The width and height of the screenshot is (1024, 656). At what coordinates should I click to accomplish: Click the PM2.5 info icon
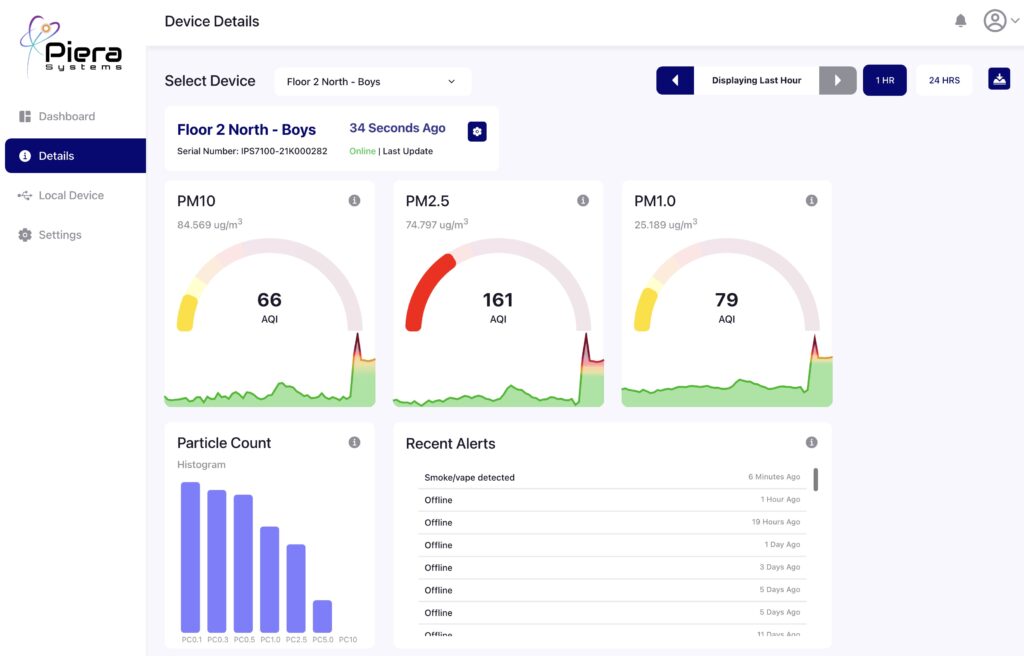coord(584,200)
